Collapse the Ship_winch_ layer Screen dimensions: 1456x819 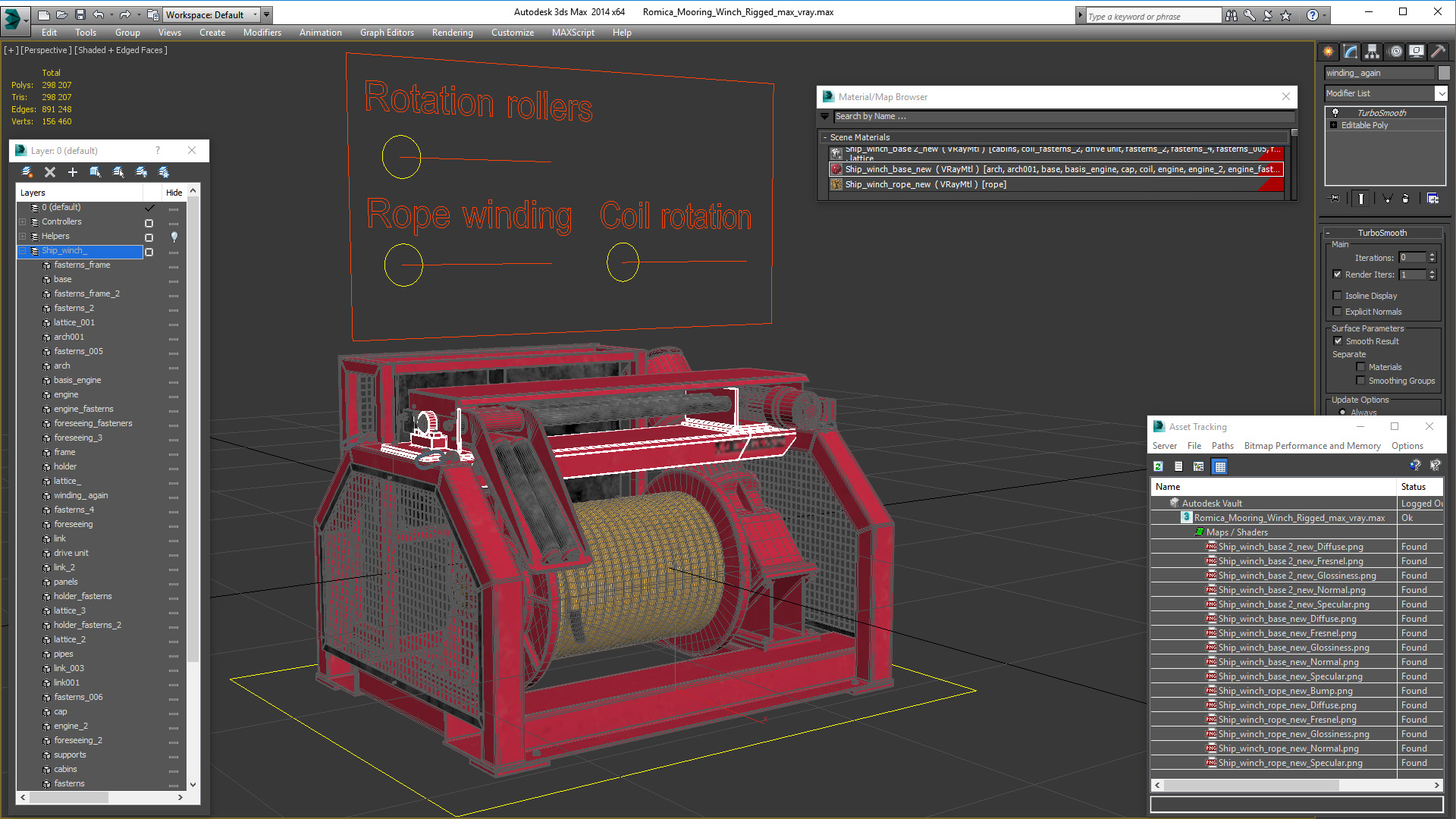coord(23,251)
